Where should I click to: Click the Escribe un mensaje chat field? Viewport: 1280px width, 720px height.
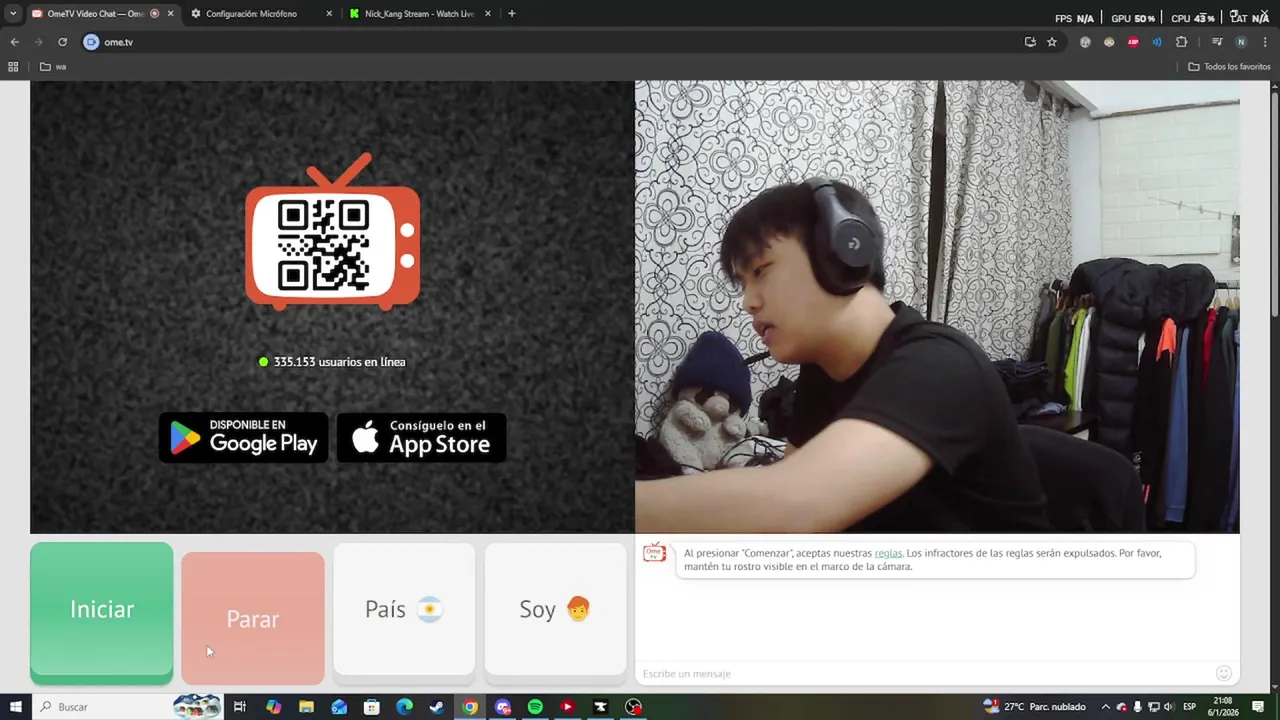click(925, 673)
